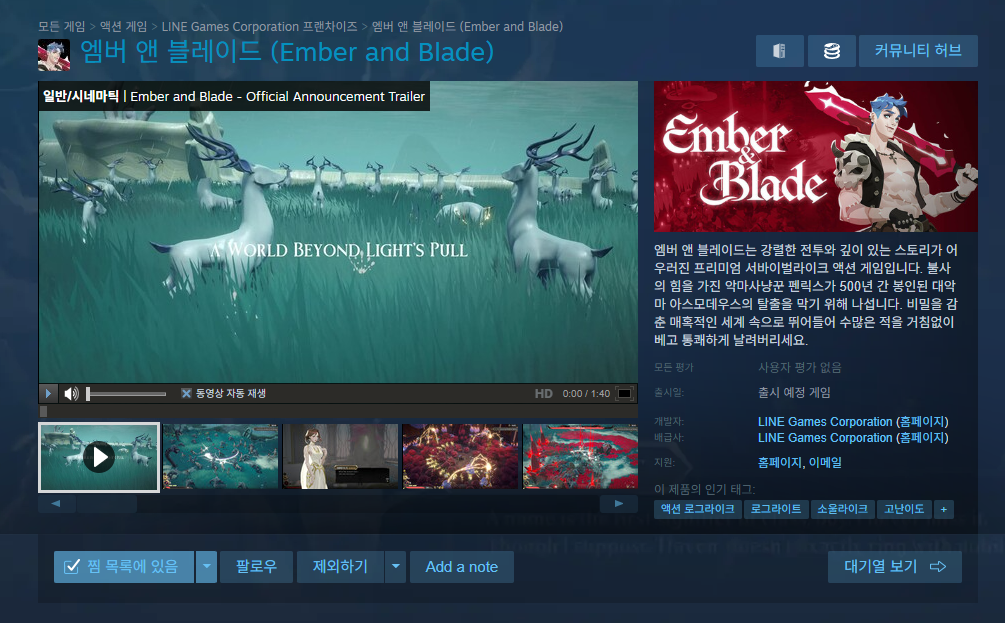This screenshot has height=623, width=1005.
Task: Open LINE Games Corporation 프랜차이즈 breadcrumb
Action: click(x=259, y=26)
